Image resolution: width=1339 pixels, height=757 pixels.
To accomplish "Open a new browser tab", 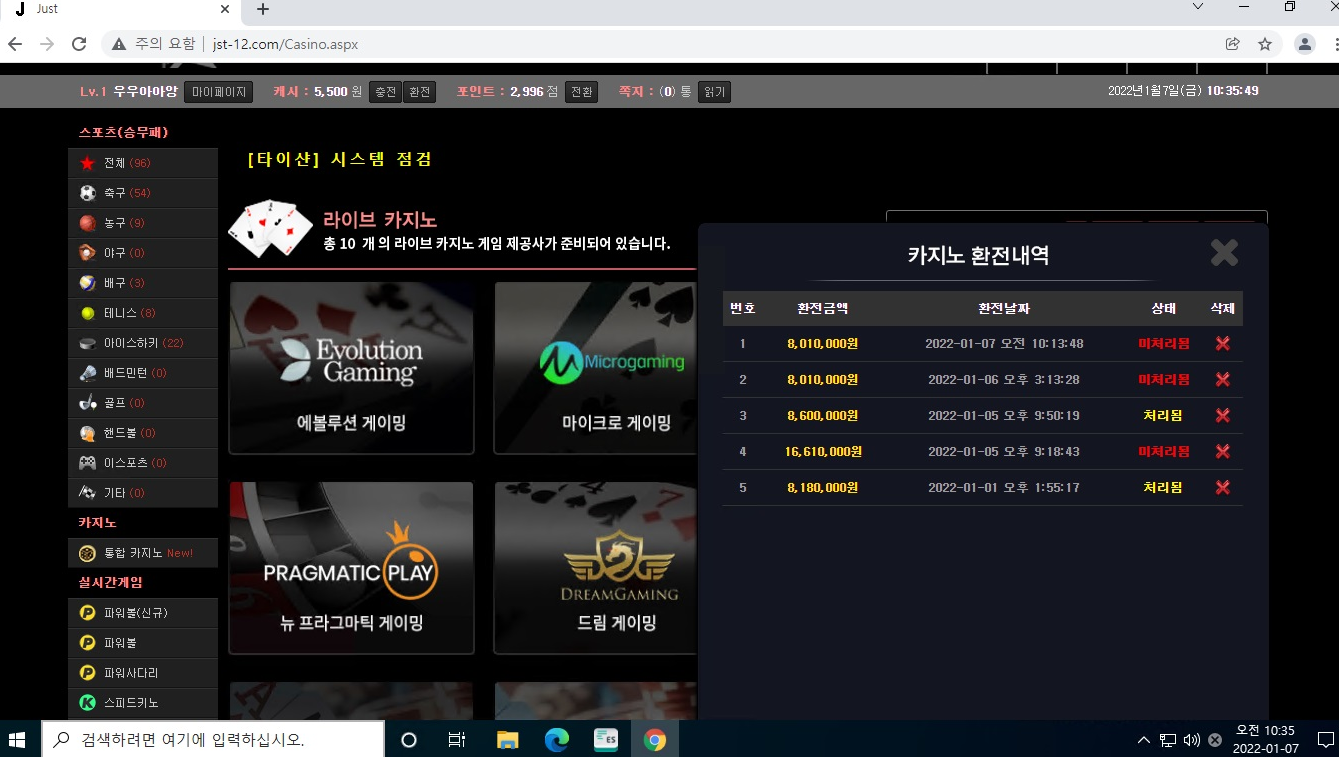I will point(263,9).
